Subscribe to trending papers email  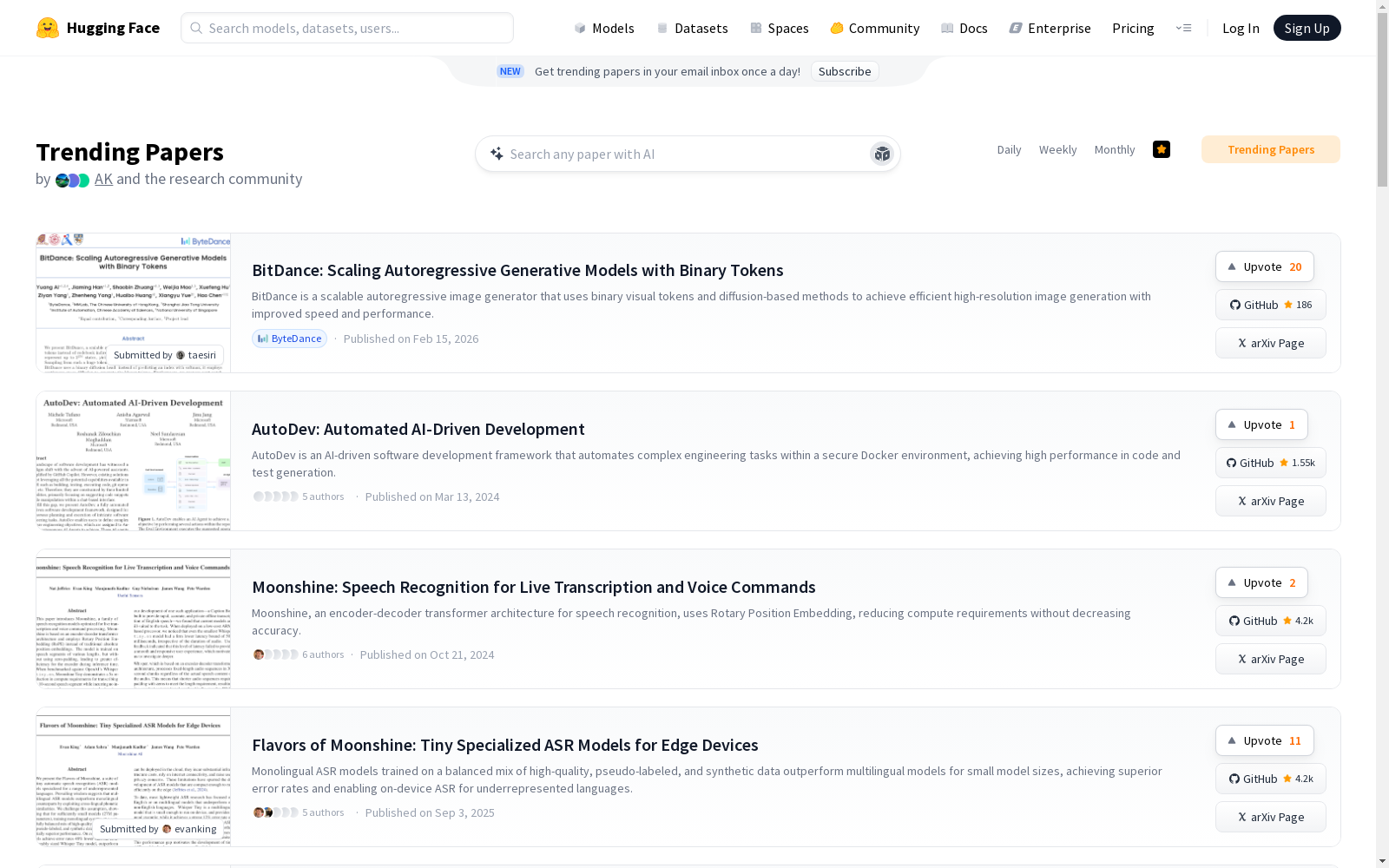(x=845, y=71)
